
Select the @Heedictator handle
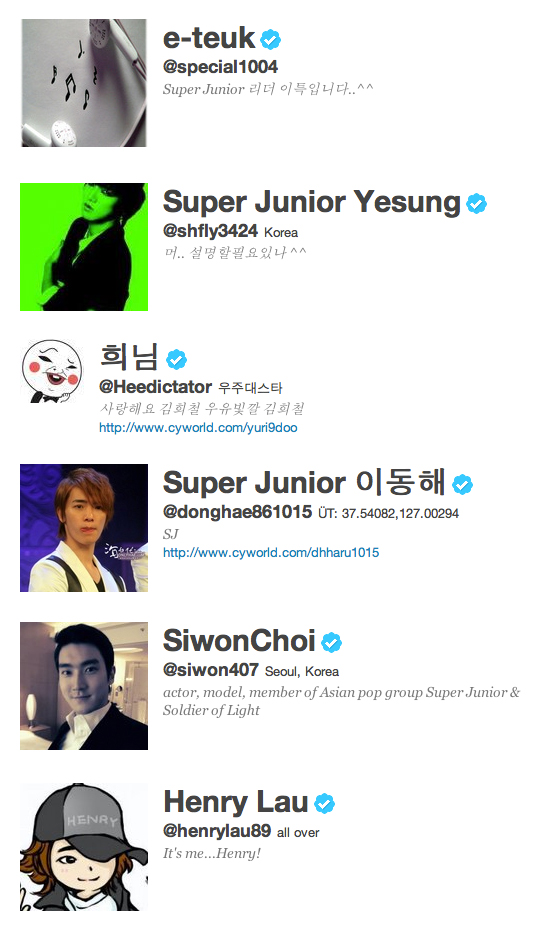click(x=155, y=387)
